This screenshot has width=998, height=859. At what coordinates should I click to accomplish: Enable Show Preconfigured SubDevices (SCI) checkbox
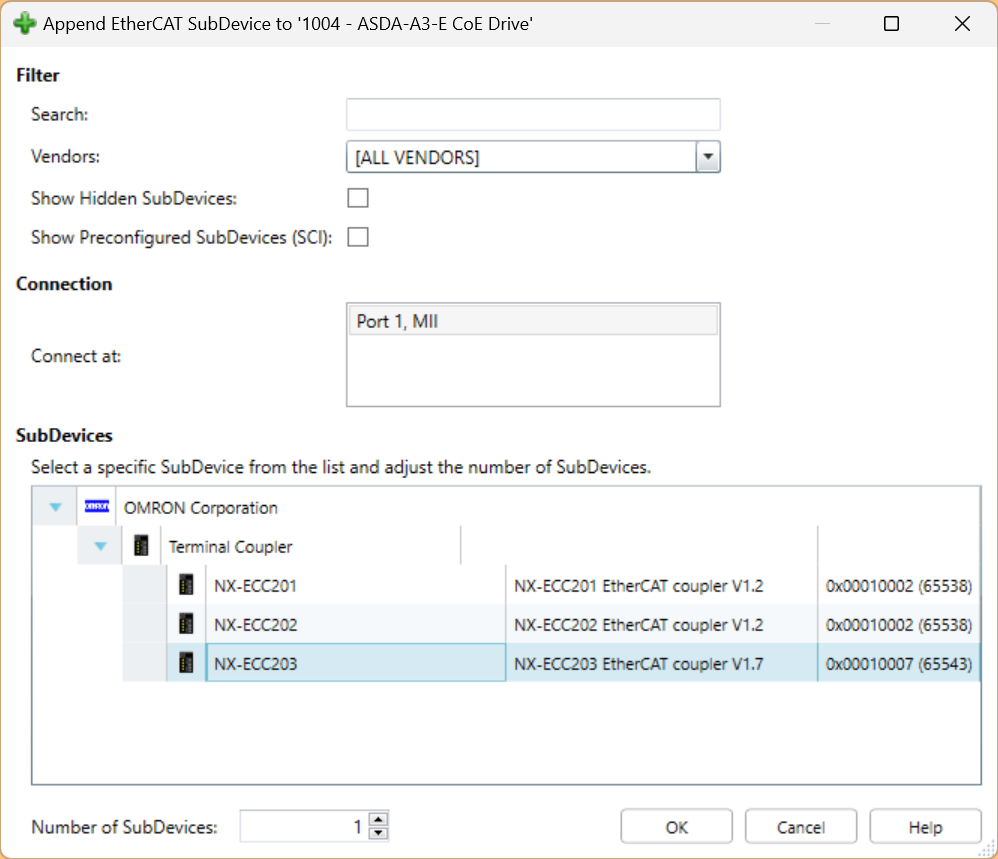coord(358,237)
